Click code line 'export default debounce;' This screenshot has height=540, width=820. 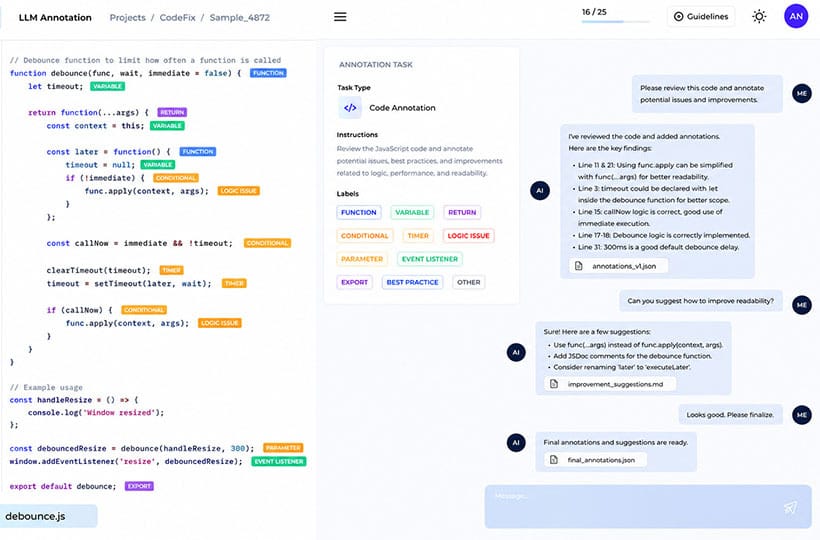tap(63, 486)
